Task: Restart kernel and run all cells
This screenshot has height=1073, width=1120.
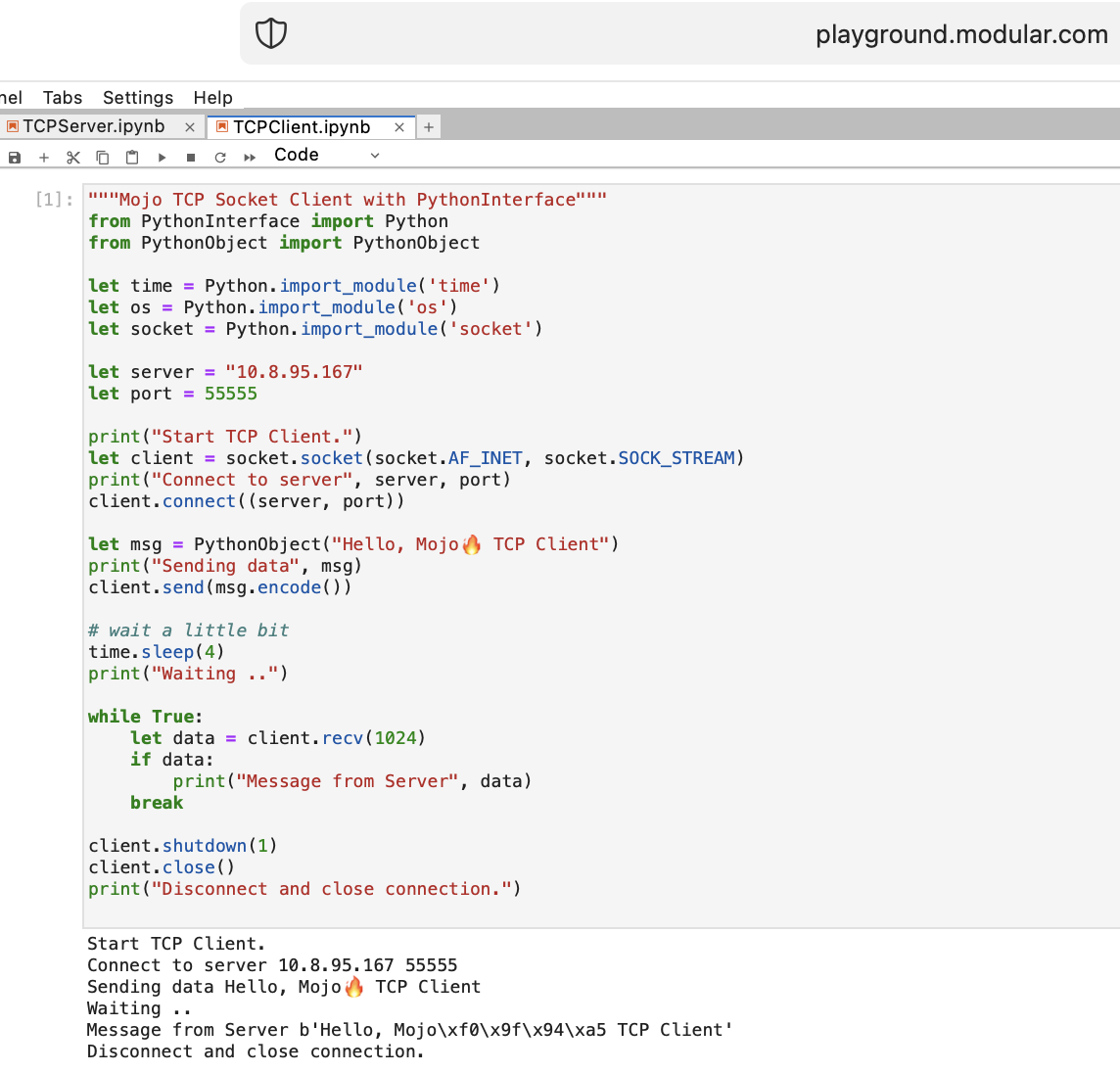Action: tap(250, 157)
